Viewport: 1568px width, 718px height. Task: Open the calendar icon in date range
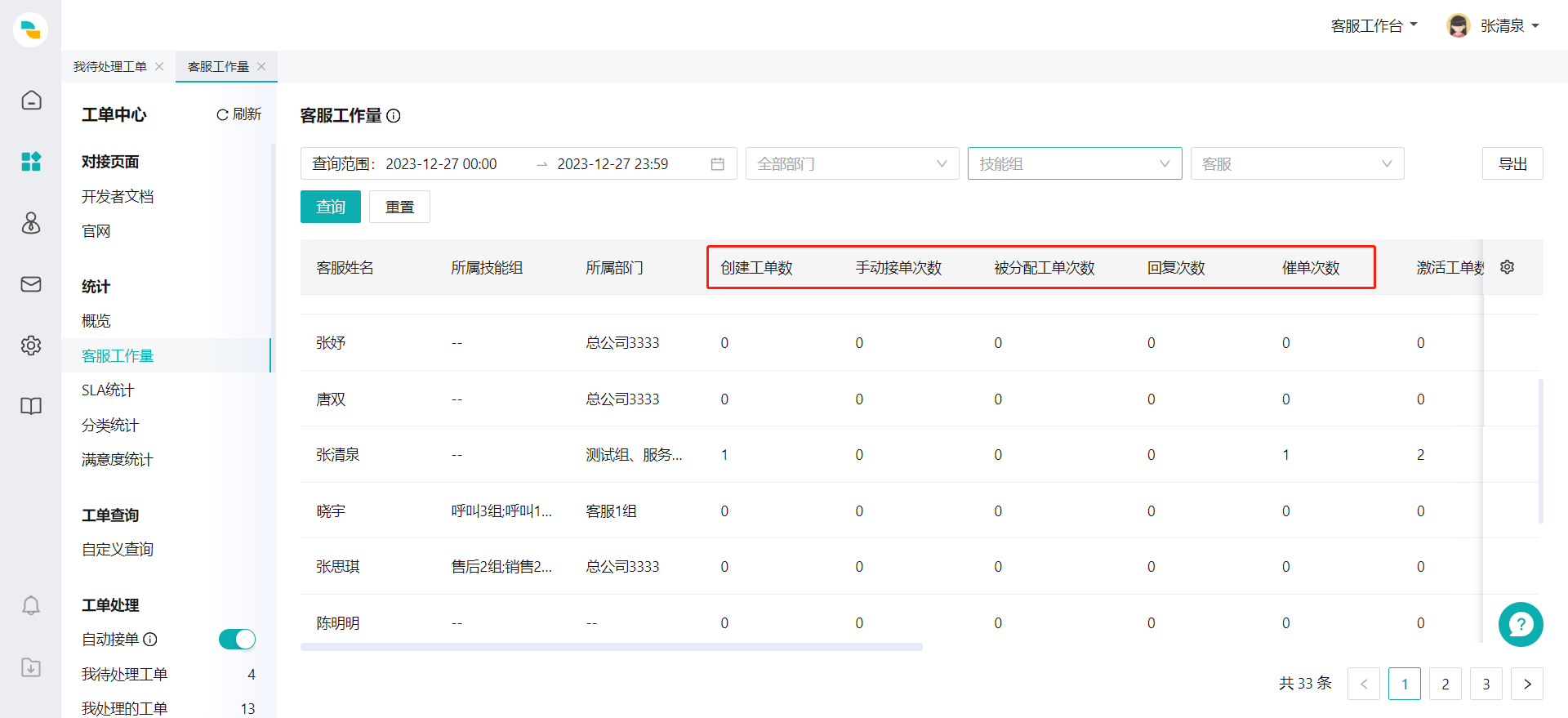(718, 164)
